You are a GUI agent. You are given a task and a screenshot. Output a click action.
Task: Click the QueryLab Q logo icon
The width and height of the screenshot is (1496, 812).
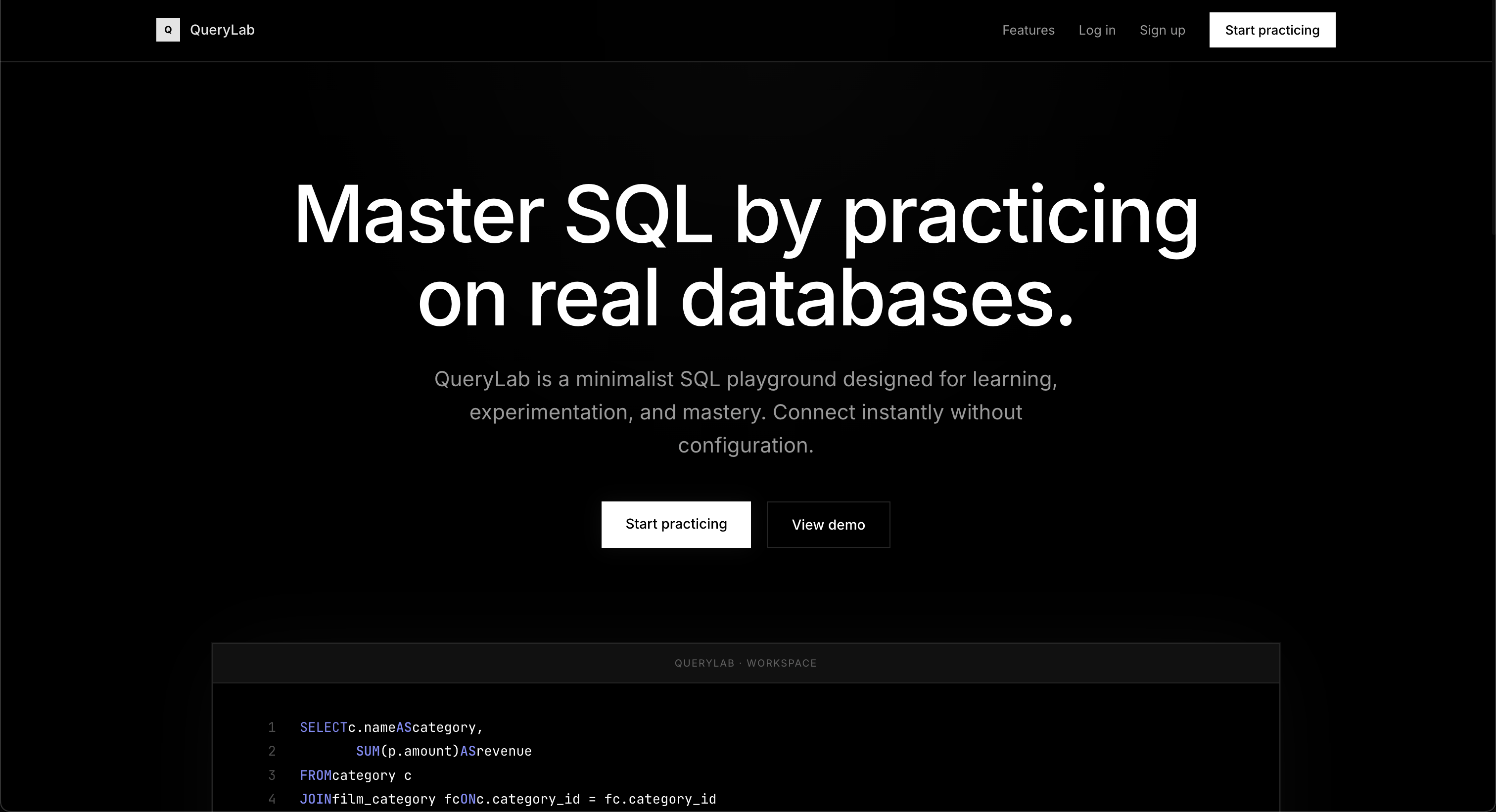168,30
